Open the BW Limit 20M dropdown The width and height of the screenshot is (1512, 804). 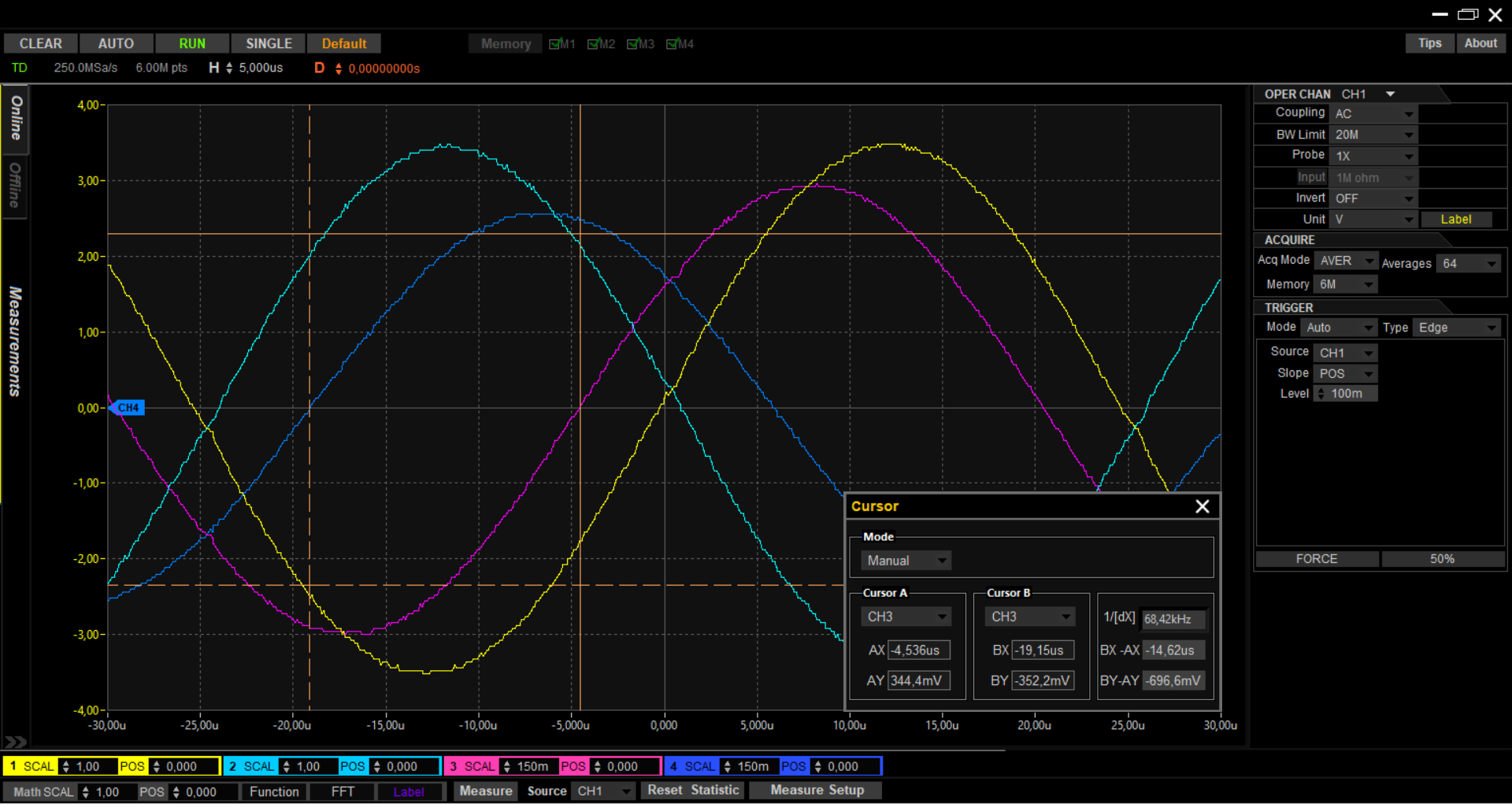click(1373, 135)
